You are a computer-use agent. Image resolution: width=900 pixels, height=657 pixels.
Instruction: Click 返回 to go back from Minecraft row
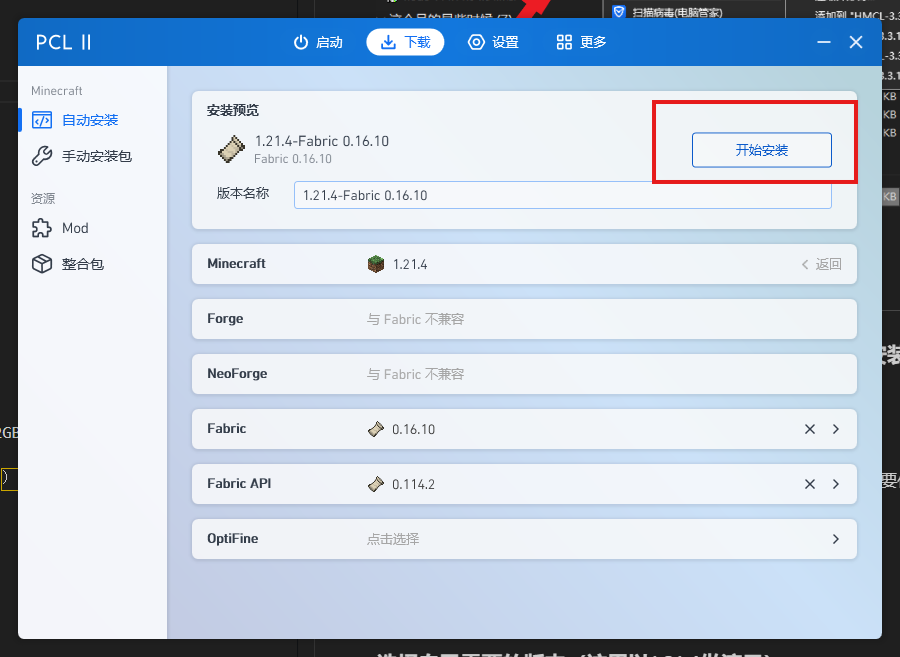[822, 265]
